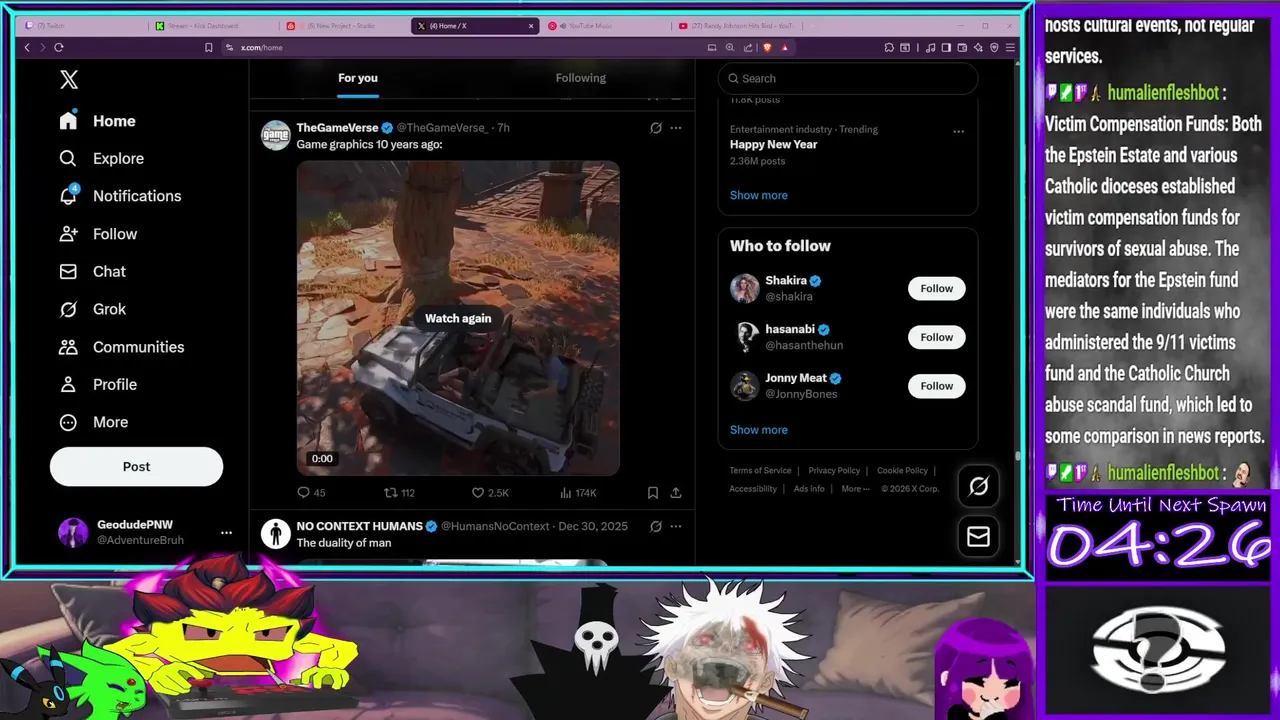Switch to the Twitch browser tab
Screen dimensions: 1280x720
pyautogui.click(x=82, y=26)
